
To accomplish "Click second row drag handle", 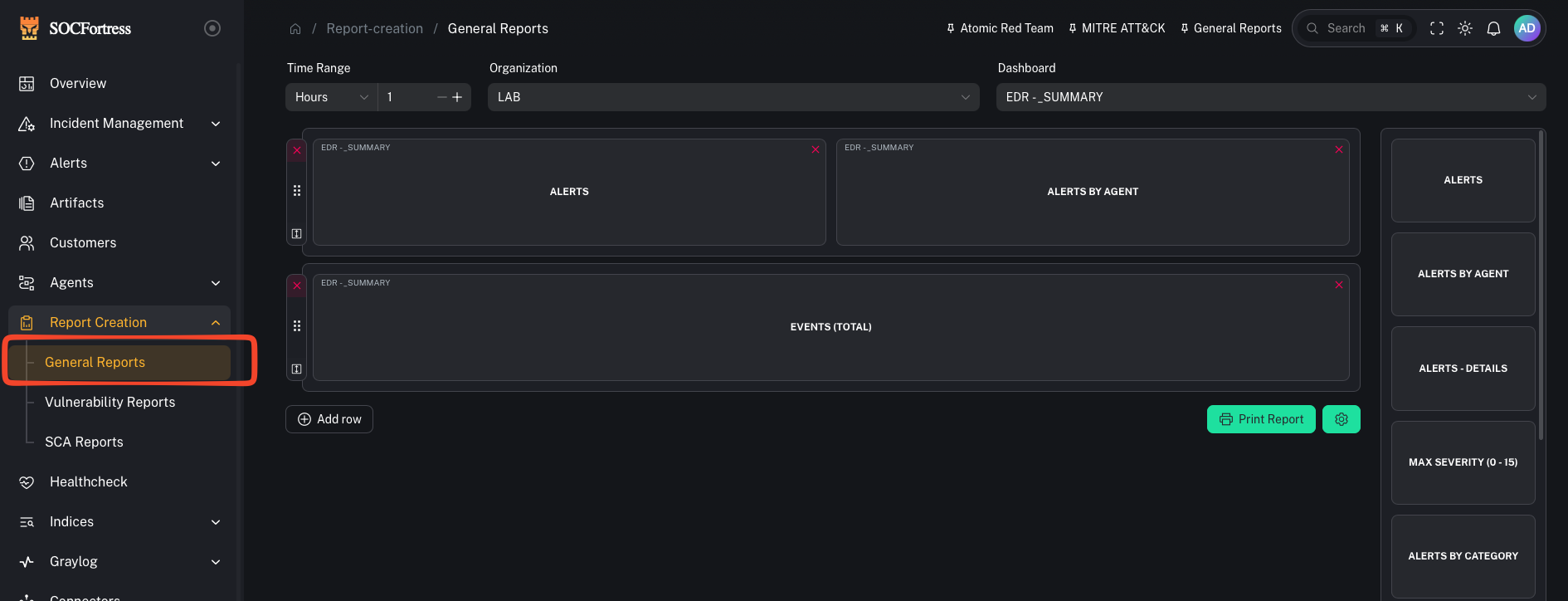I will [x=297, y=326].
